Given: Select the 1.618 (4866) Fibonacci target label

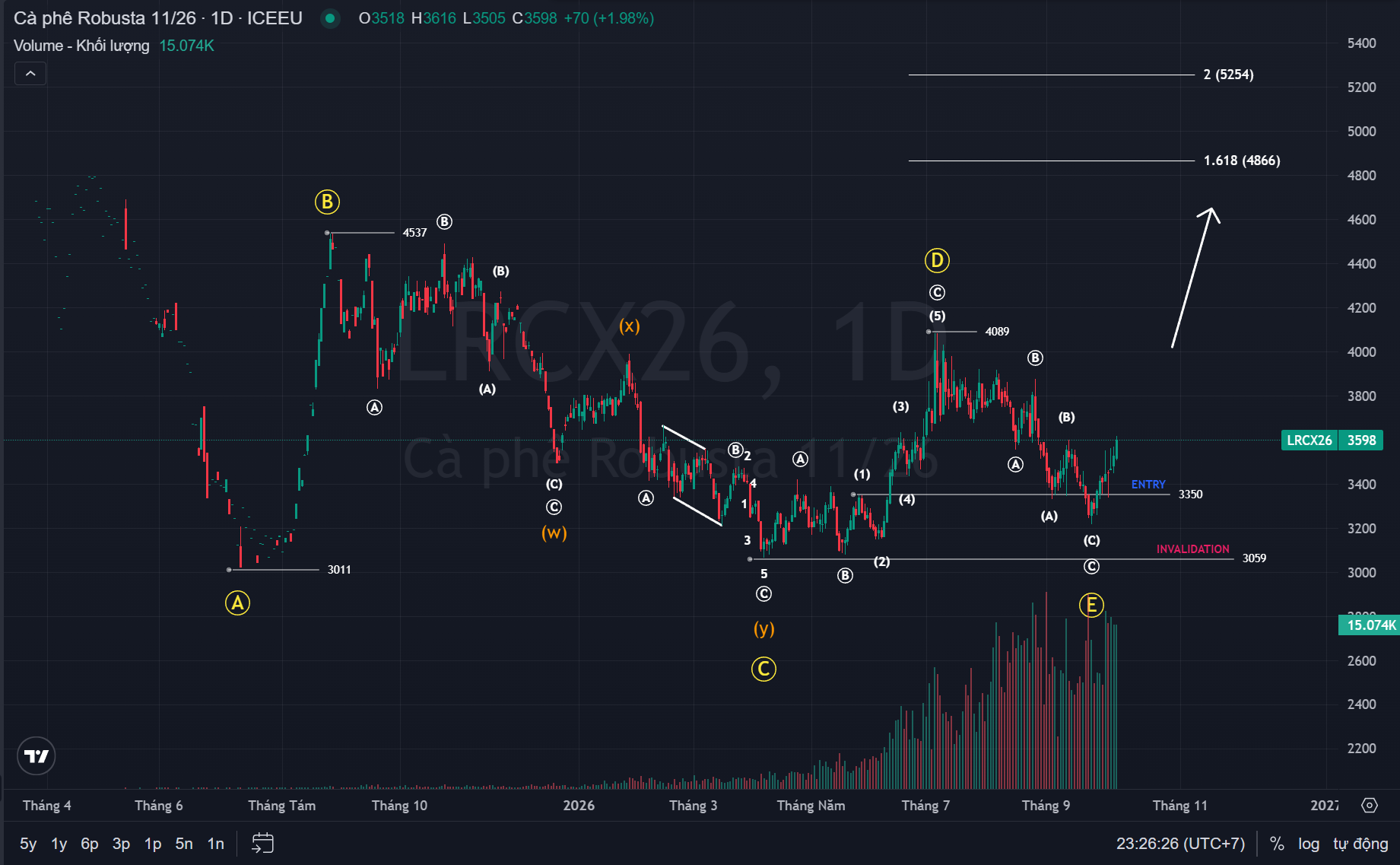Looking at the screenshot, I should tap(1242, 161).
